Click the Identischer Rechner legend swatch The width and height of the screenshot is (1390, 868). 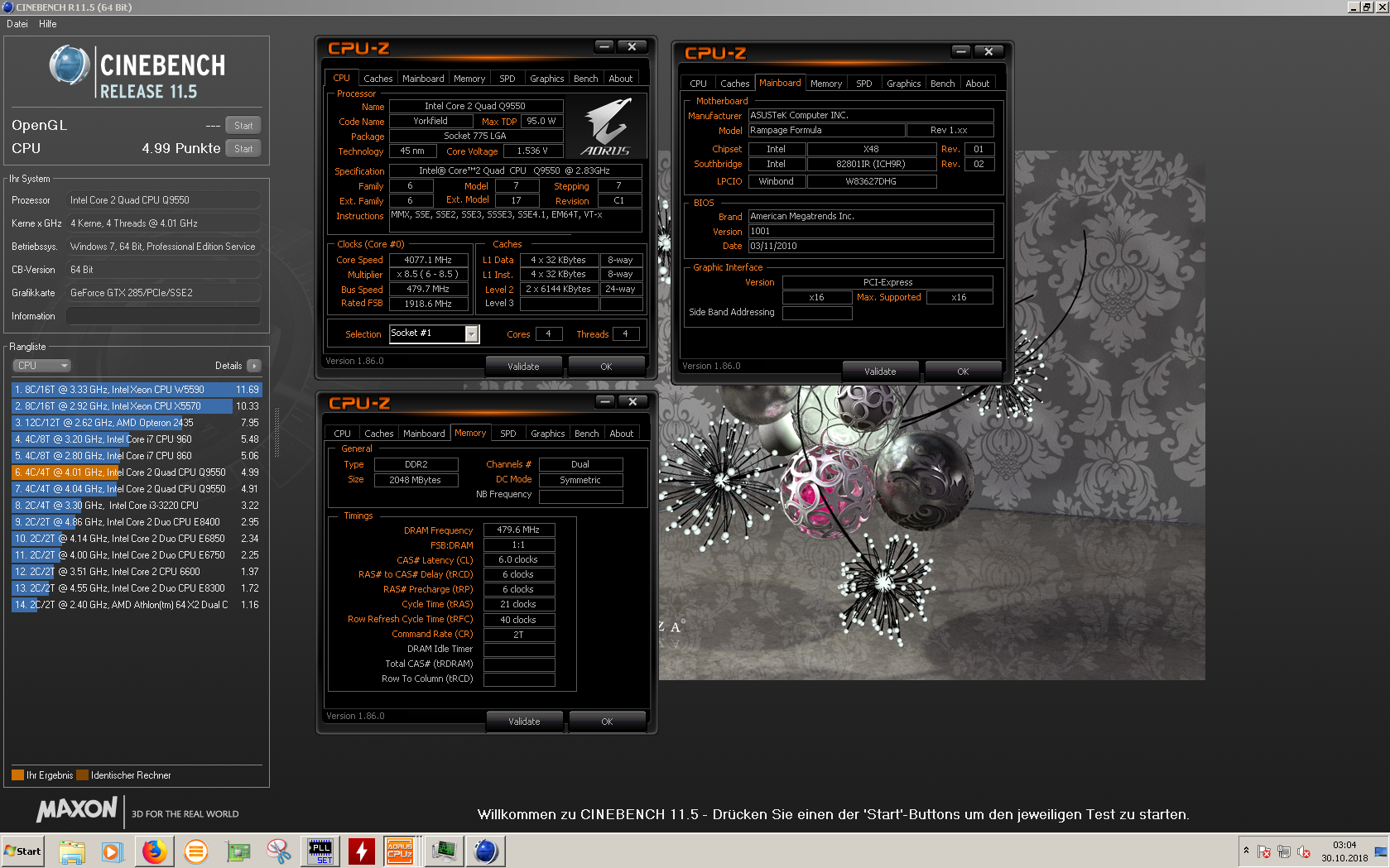tap(82, 775)
